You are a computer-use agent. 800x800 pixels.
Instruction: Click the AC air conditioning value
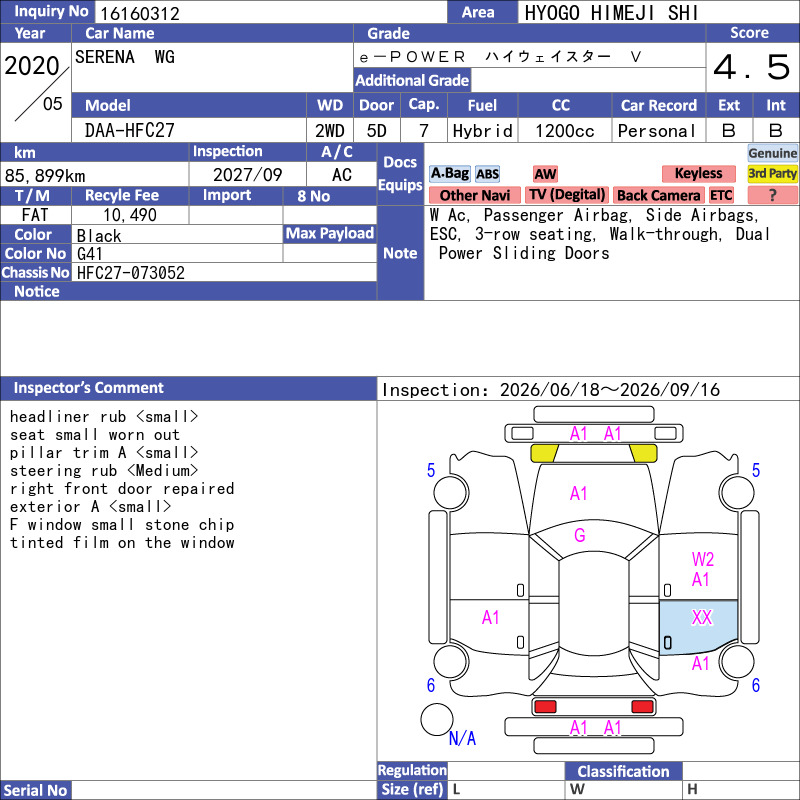(x=341, y=175)
